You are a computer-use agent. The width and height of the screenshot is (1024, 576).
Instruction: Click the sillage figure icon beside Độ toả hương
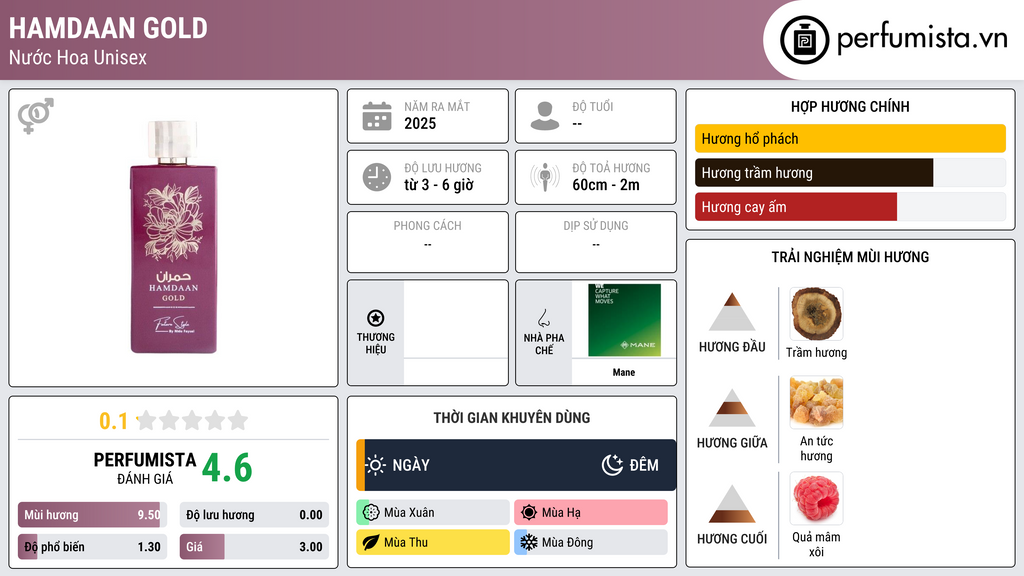545,177
